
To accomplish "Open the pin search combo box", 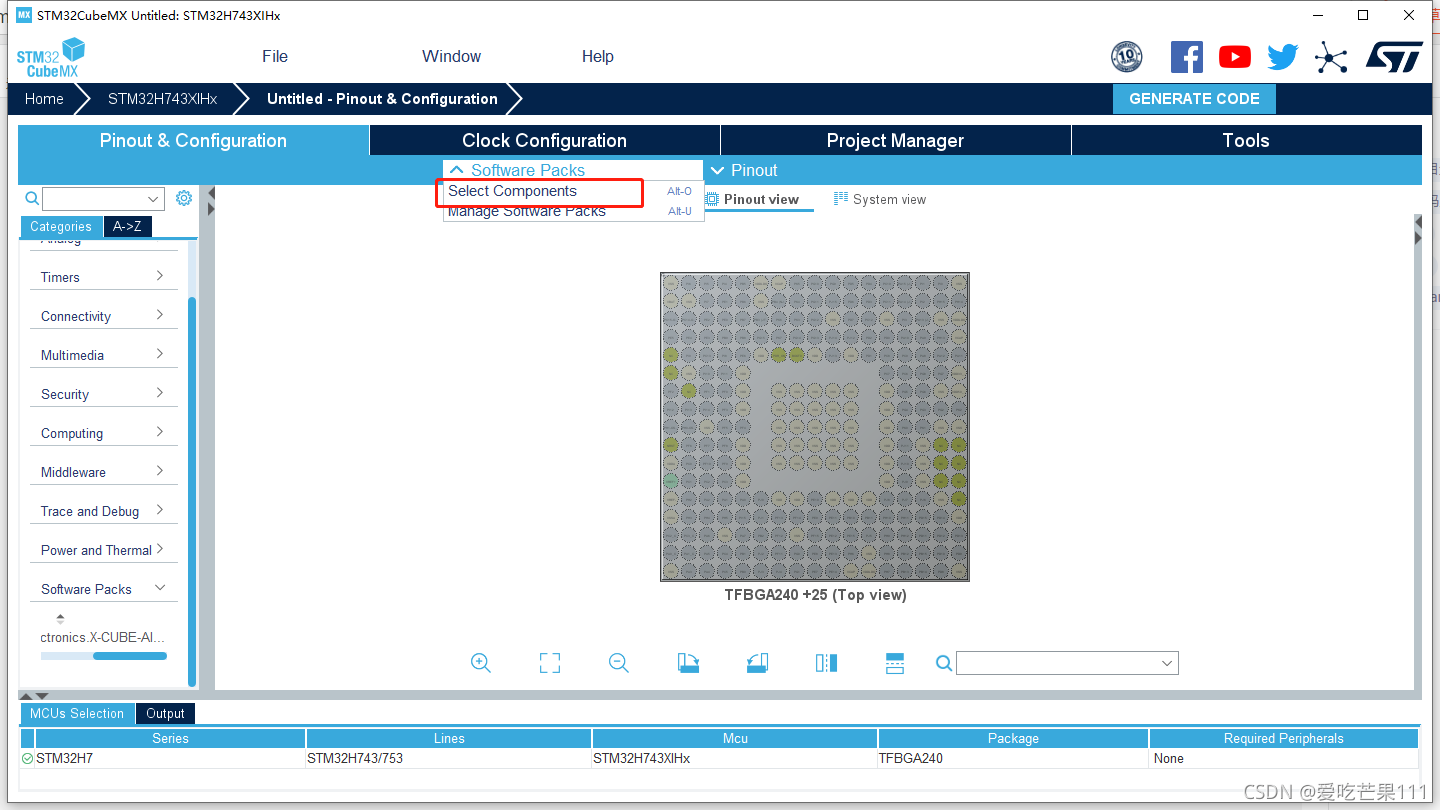I will (x=1067, y=663).
